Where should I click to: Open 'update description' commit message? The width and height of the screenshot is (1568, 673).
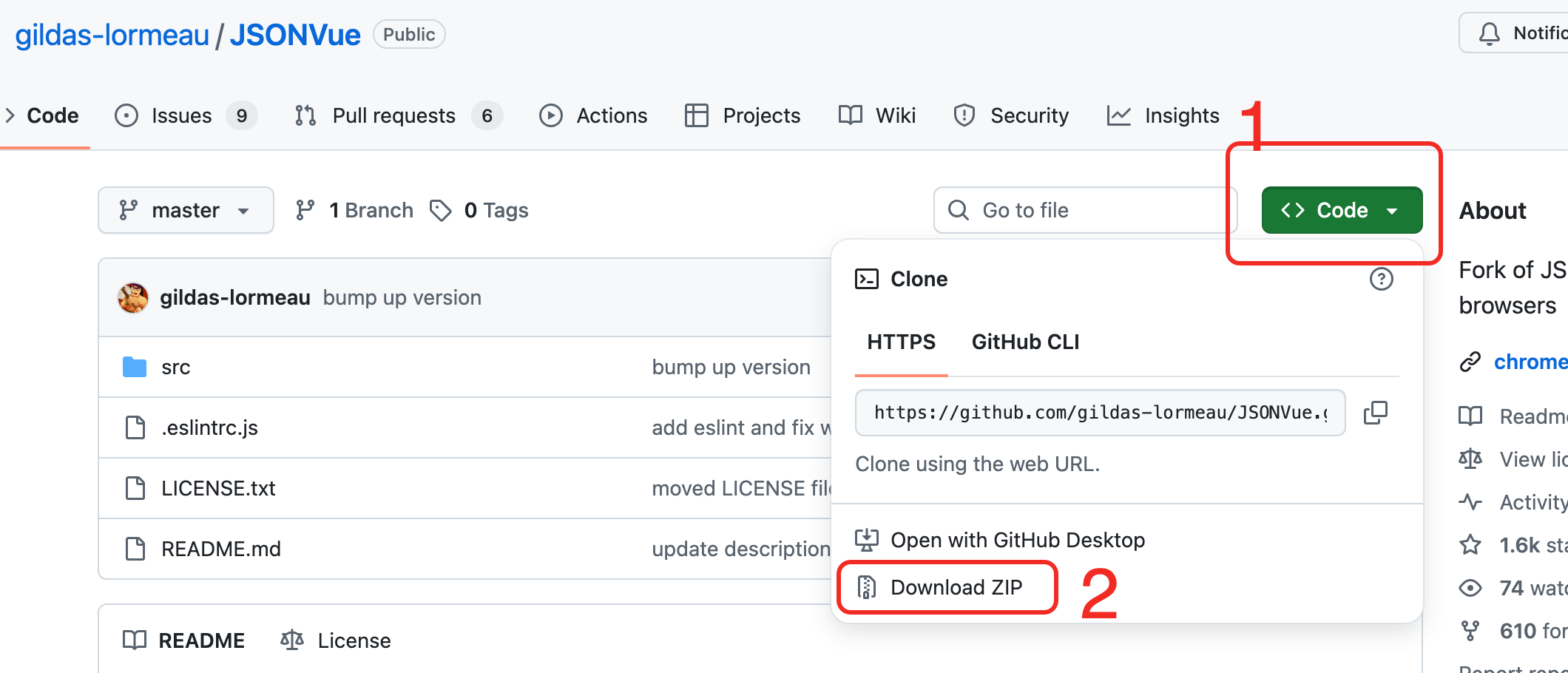(742, 549)
